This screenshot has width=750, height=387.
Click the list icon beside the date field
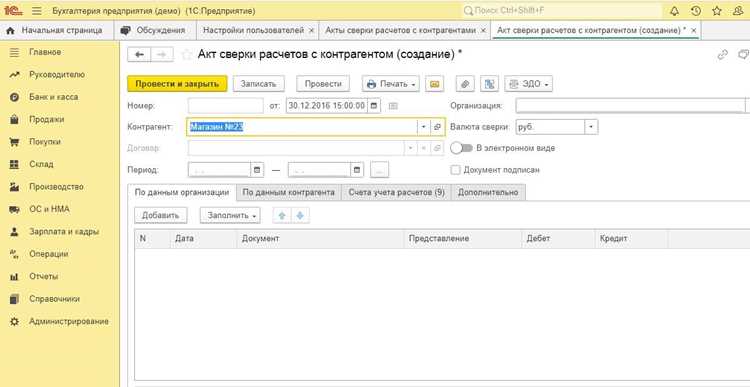click(x=393, y=106)
